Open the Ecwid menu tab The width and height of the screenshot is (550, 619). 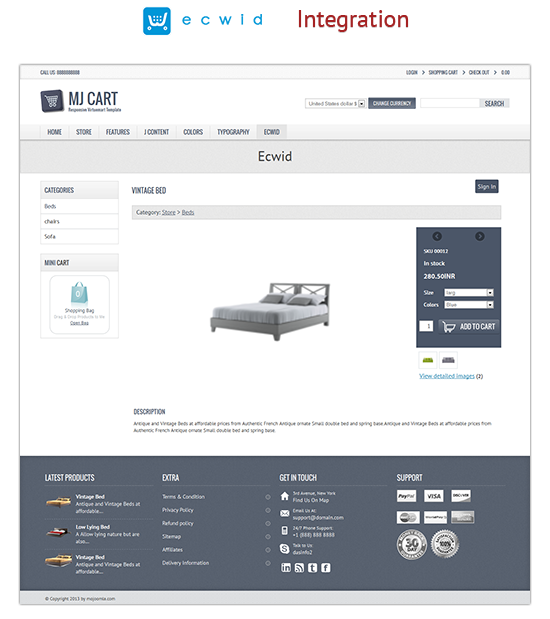[272, 132]
